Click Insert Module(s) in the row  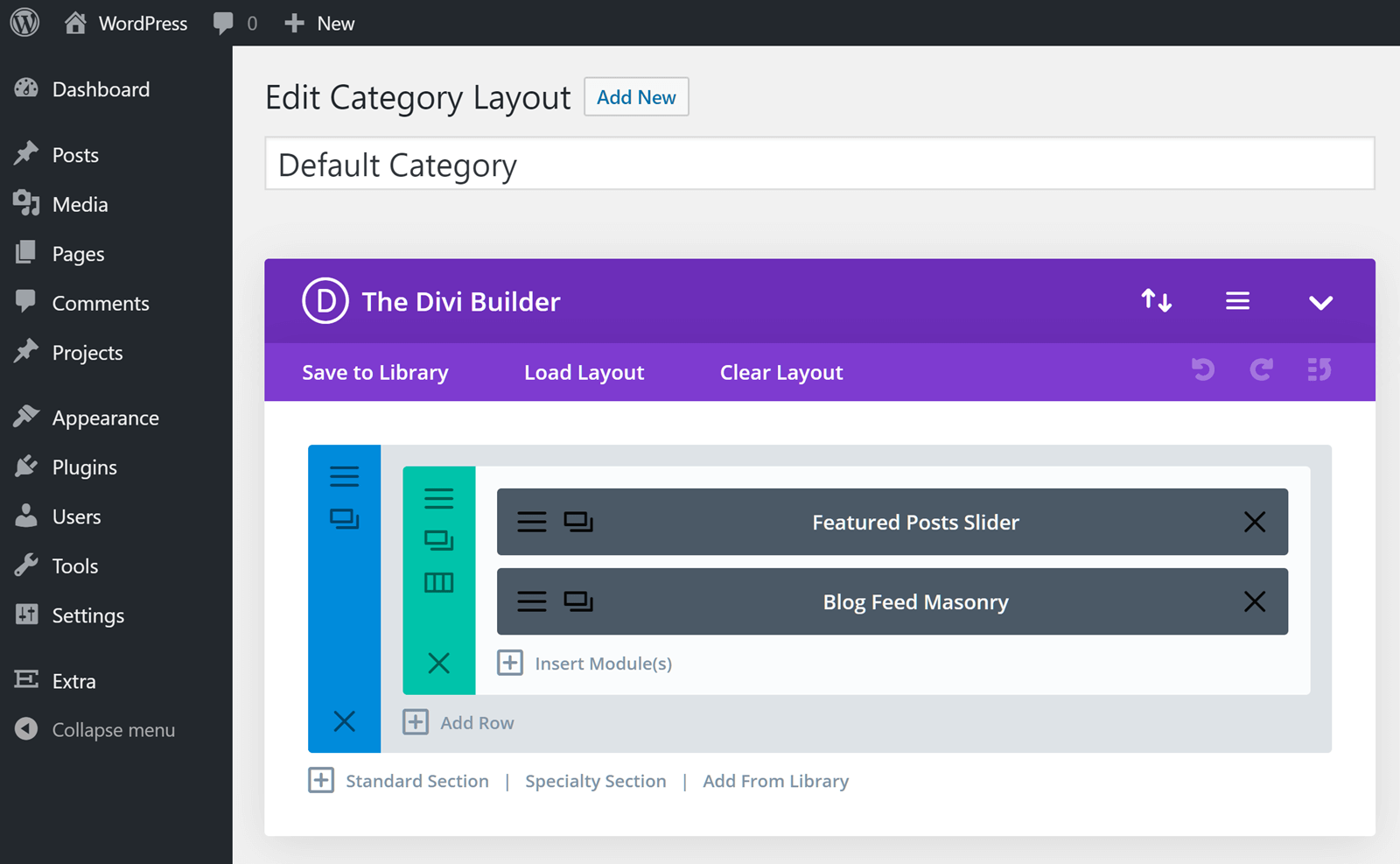602,664
